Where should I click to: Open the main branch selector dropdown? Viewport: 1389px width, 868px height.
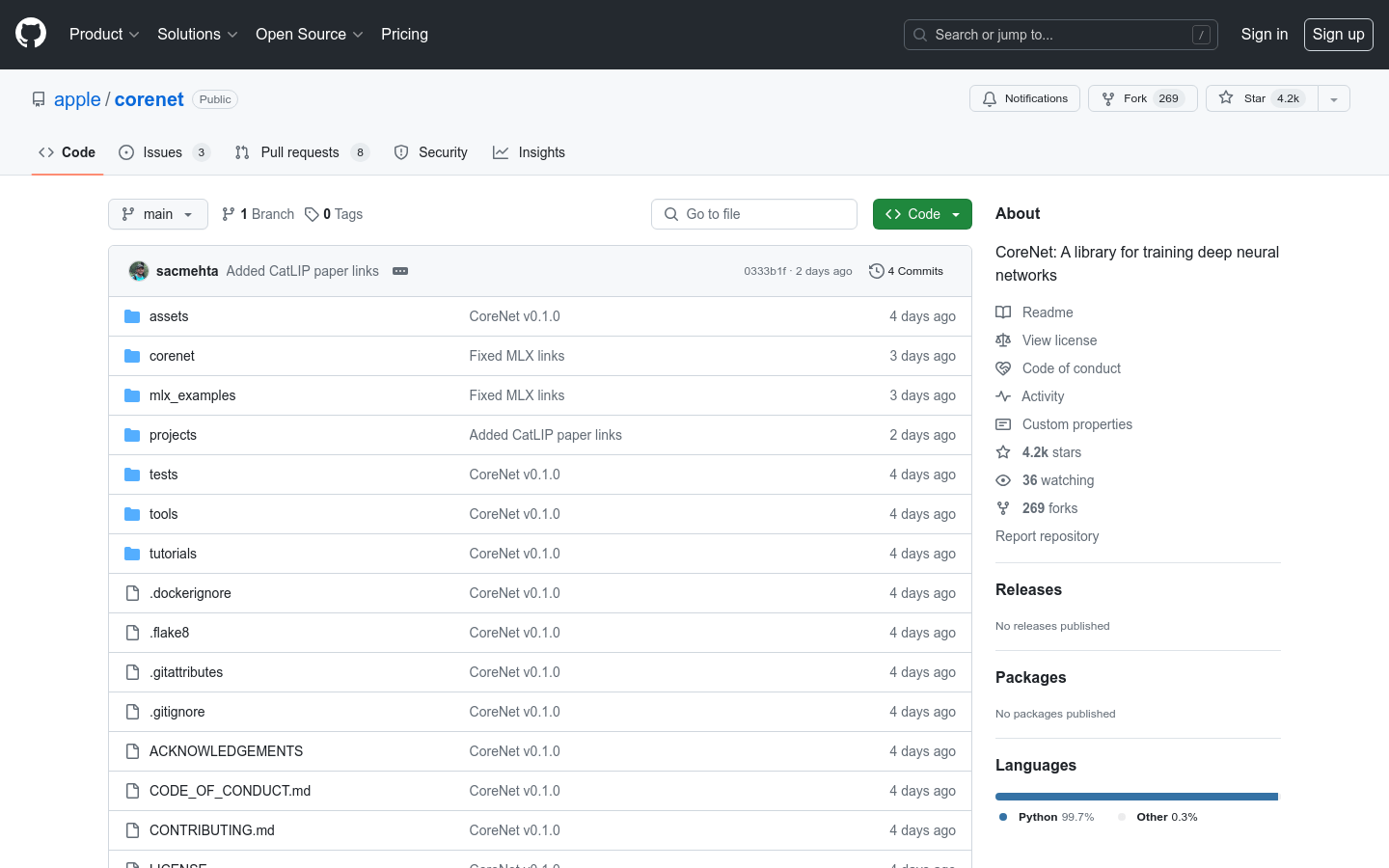158,214
